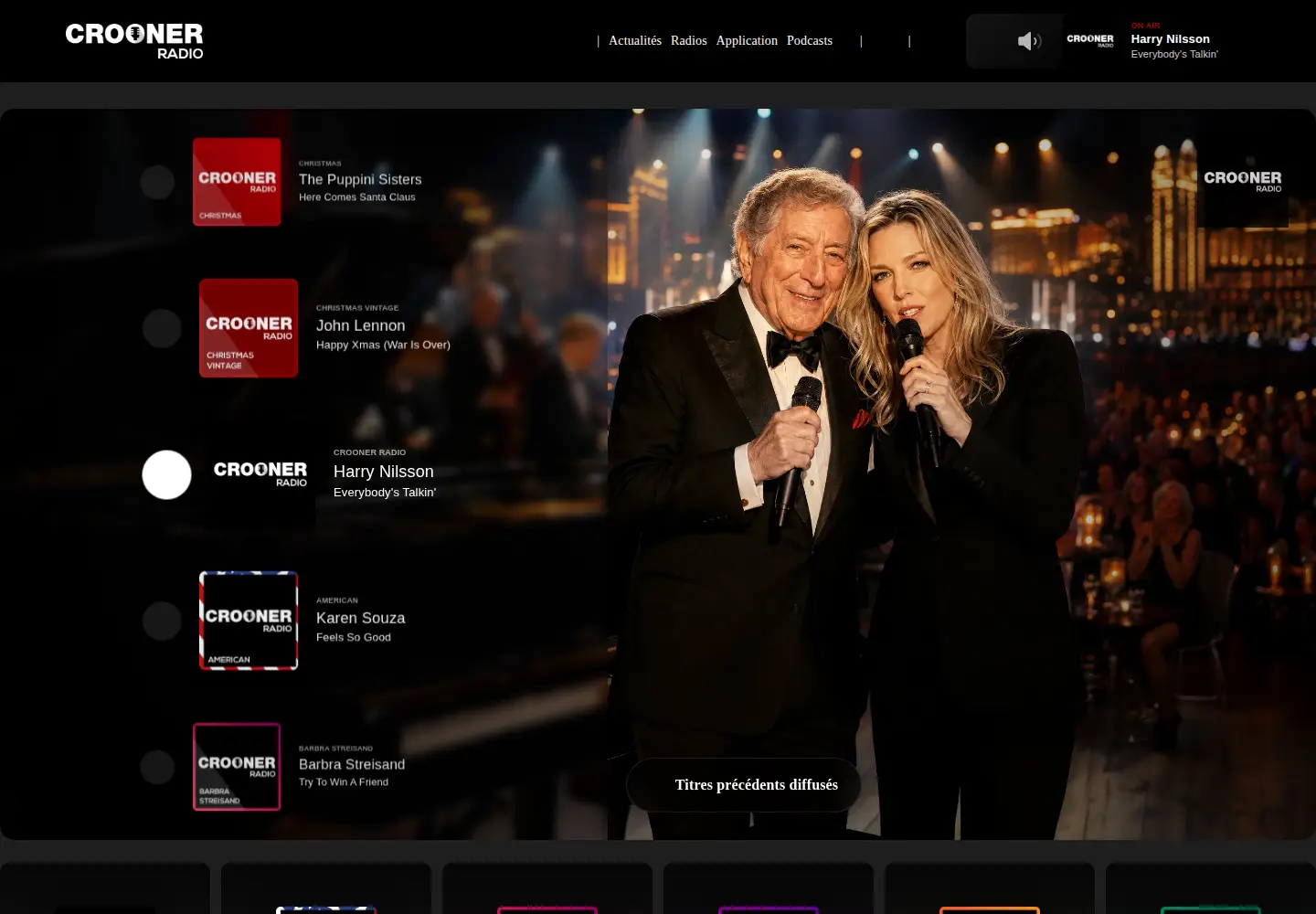Viewport: 1316px width, 914px height.
Task: Open the Christmas Vintage station cover
Action: (x=249, y=328)
